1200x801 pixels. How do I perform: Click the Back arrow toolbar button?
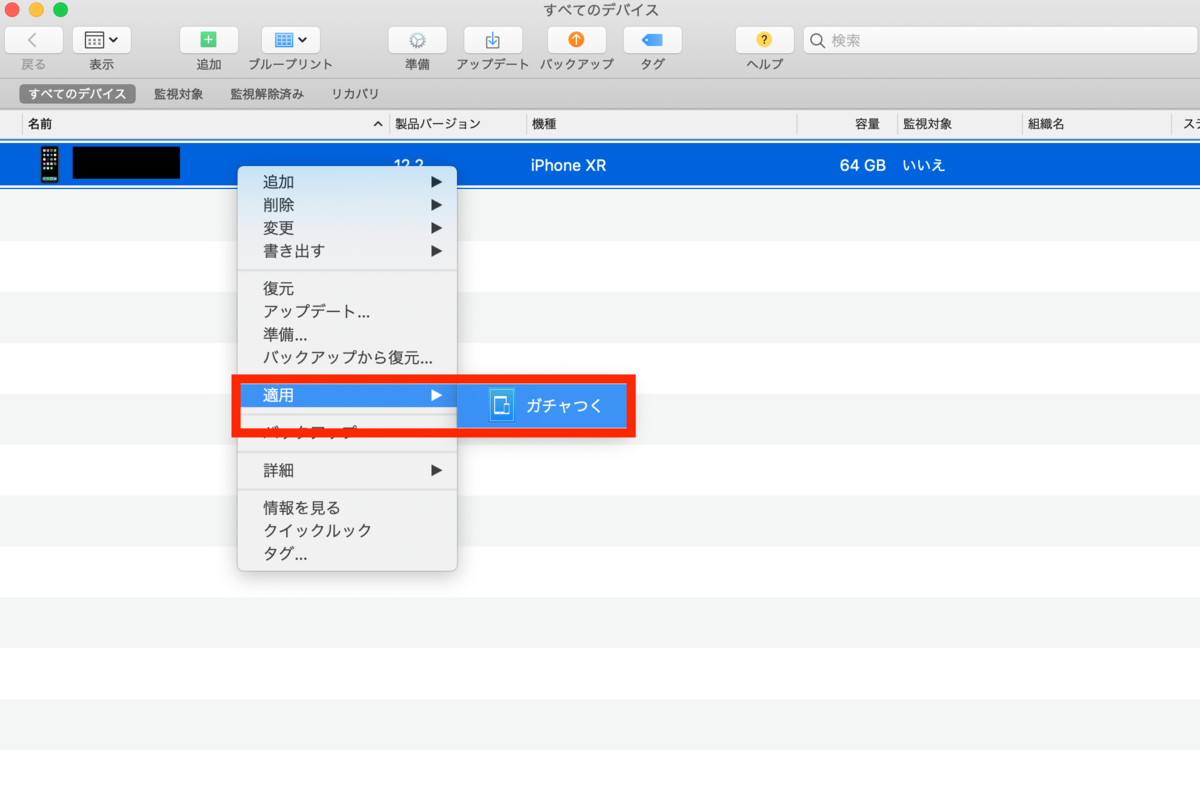[34, 40]
